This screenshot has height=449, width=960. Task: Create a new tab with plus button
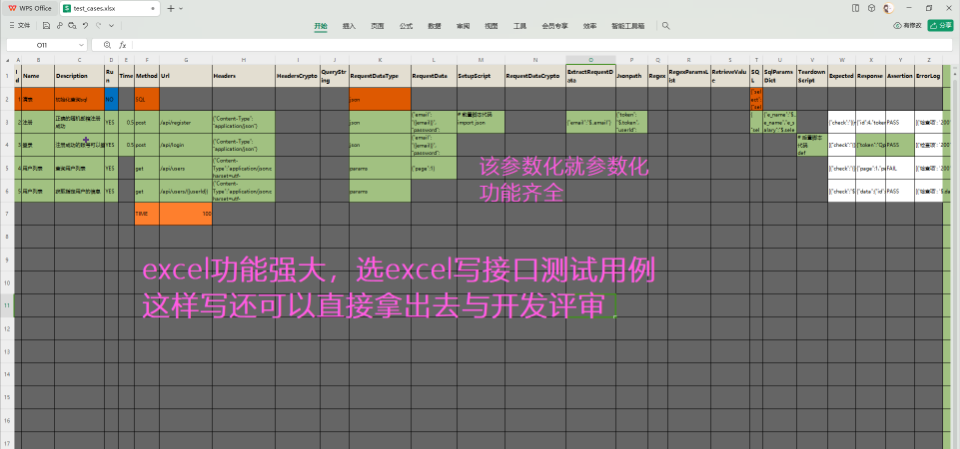[171, 8]
